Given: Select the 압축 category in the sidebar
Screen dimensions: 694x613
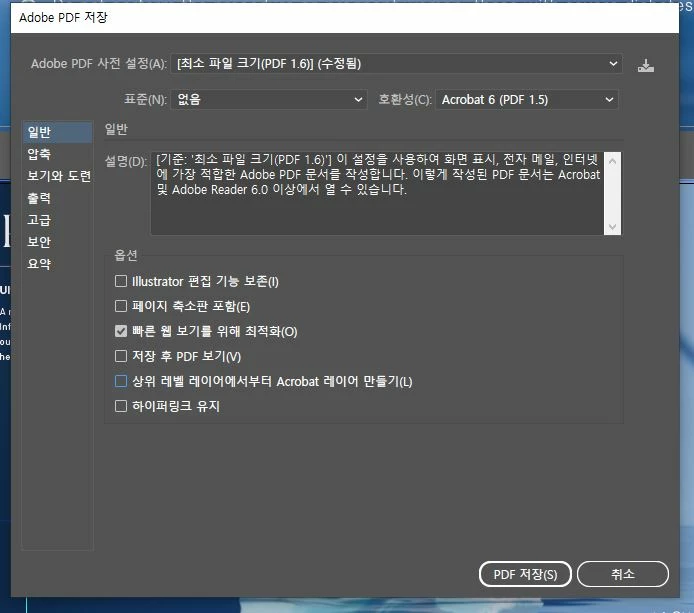Looking at the screenshot, I should [58, 154].
